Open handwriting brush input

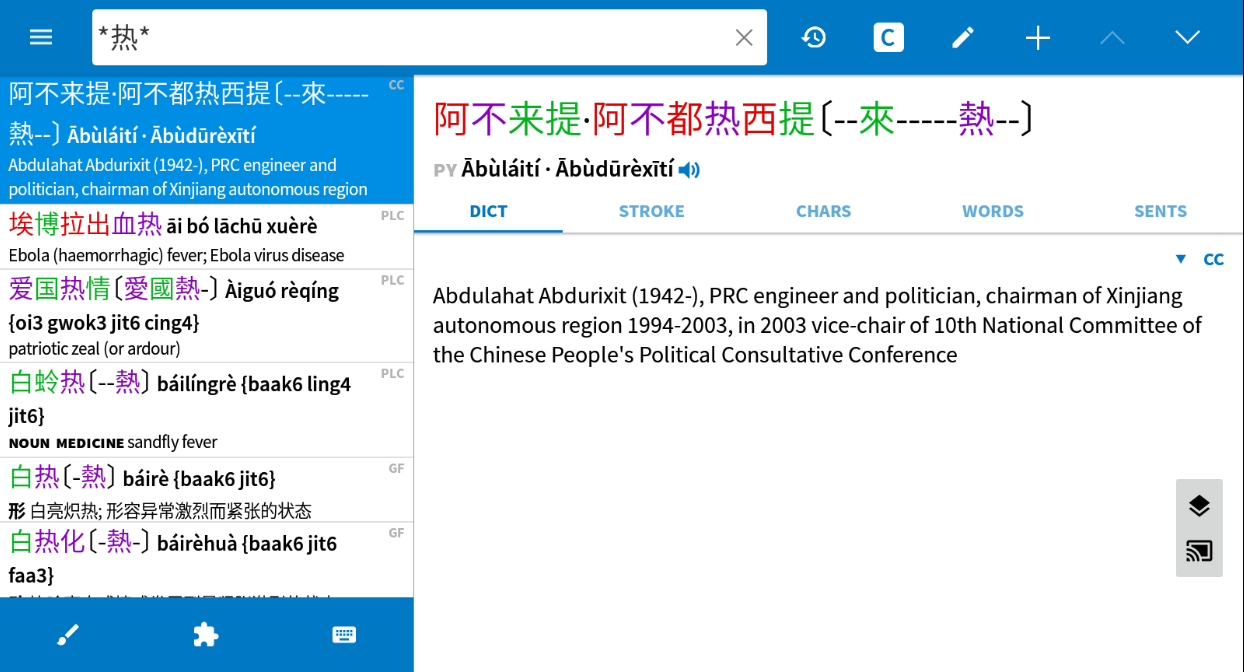[x=68, y=635]
